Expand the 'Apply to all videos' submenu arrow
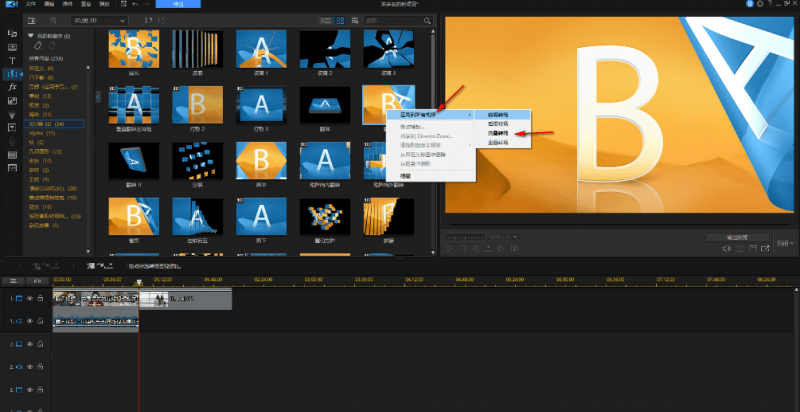The height and width of the screenshot is (412, 800). pos(471,115)
